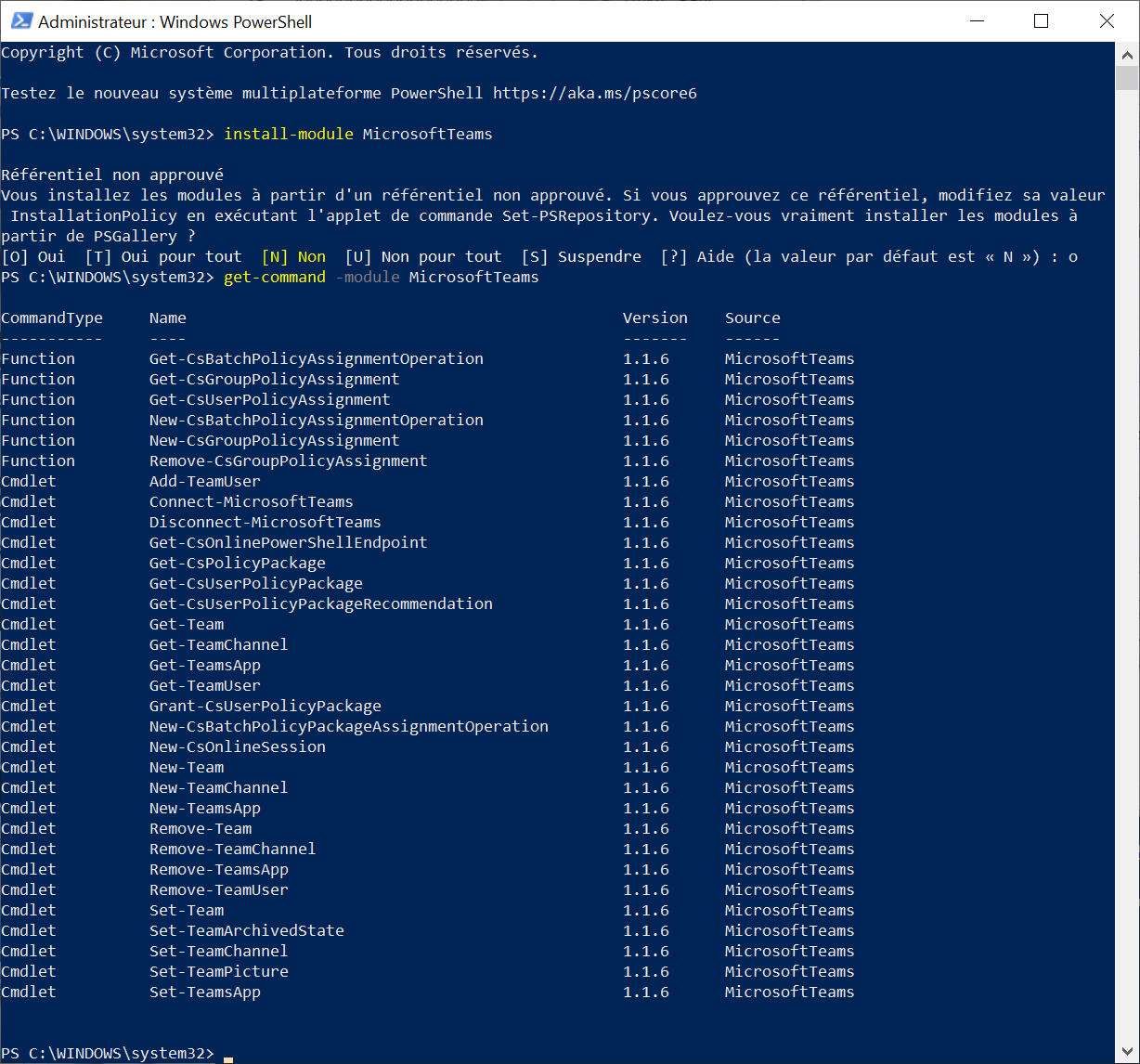The height and width of the screenshot is (1064, 1140).
Task: Click Get-CsPolicyPackage cmdlet name
Action: (x=238, y=563)
